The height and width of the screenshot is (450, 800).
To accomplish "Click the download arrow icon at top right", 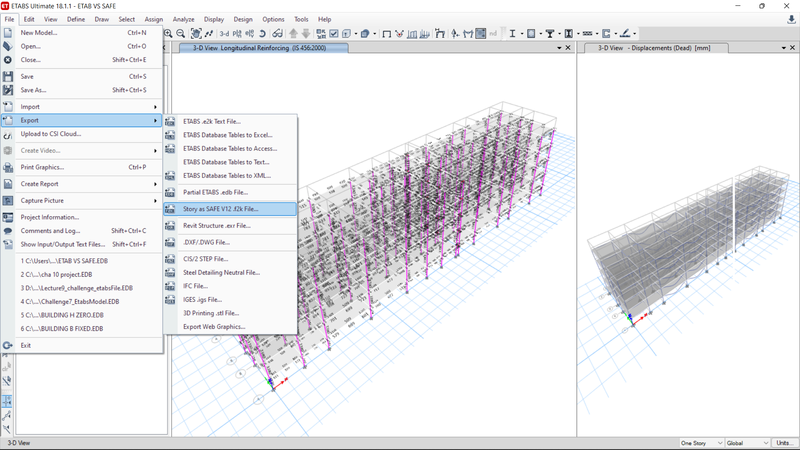I will tap(791, 19).
